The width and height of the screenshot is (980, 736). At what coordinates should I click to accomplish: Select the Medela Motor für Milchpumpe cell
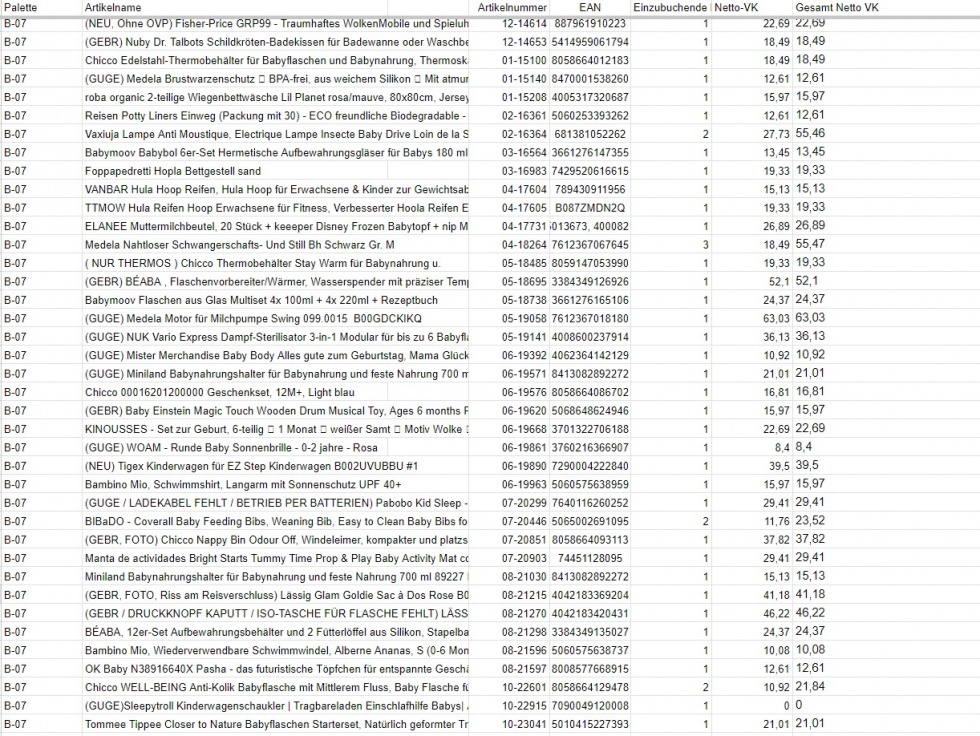coord(275,319)
